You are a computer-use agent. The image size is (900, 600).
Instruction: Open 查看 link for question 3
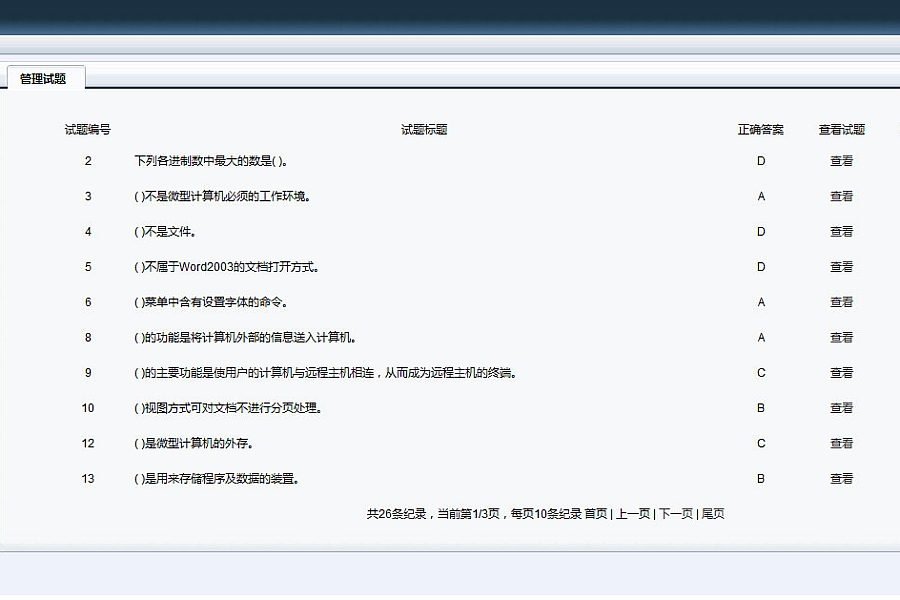click(x=841, y=197)
